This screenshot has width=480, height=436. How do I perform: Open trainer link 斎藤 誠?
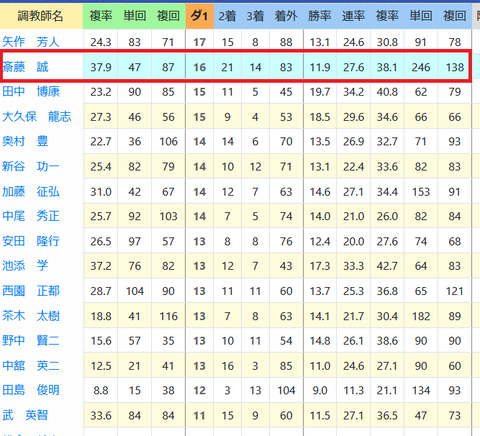pos(25,67)
